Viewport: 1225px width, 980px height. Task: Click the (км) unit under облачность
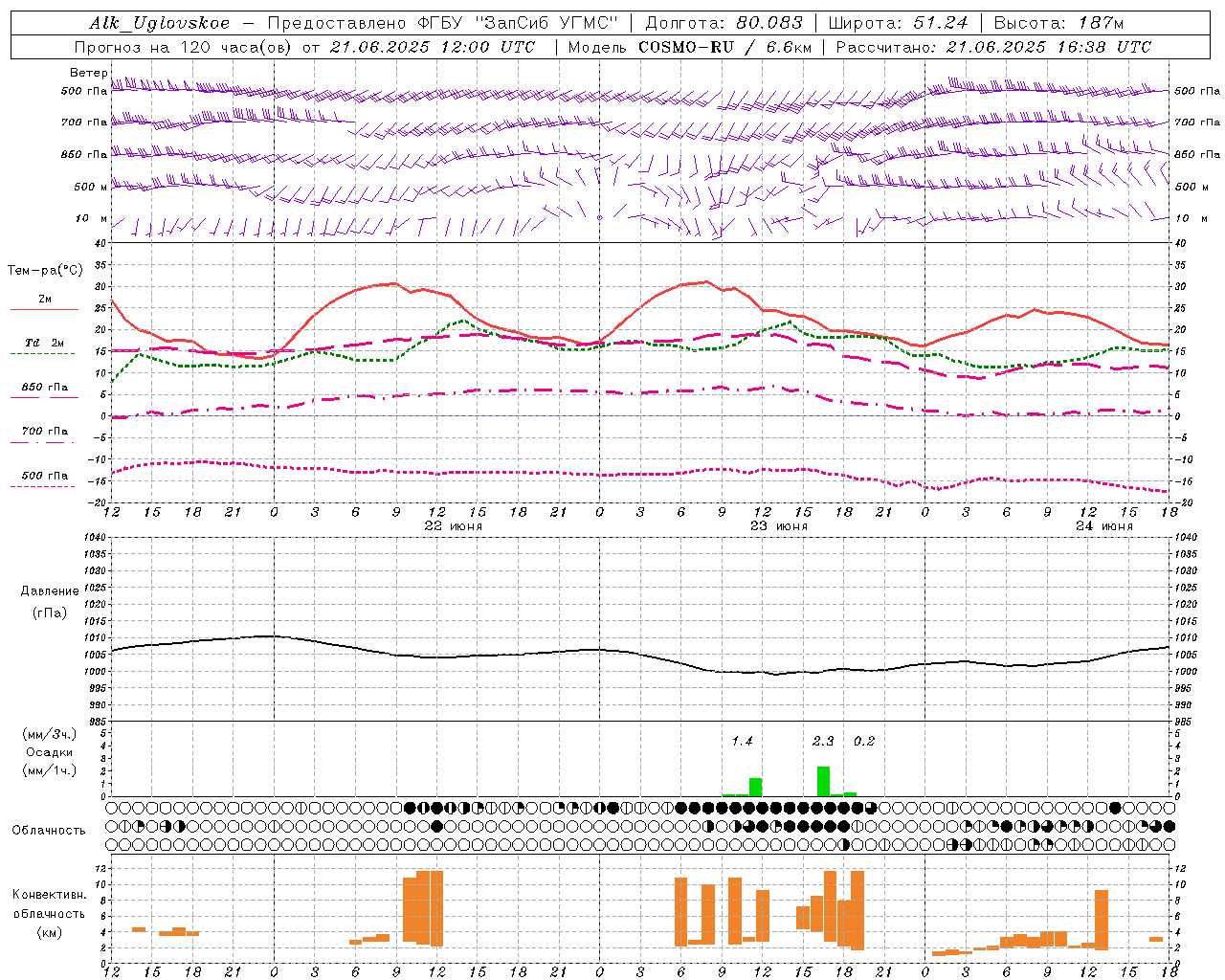(49, 932)
